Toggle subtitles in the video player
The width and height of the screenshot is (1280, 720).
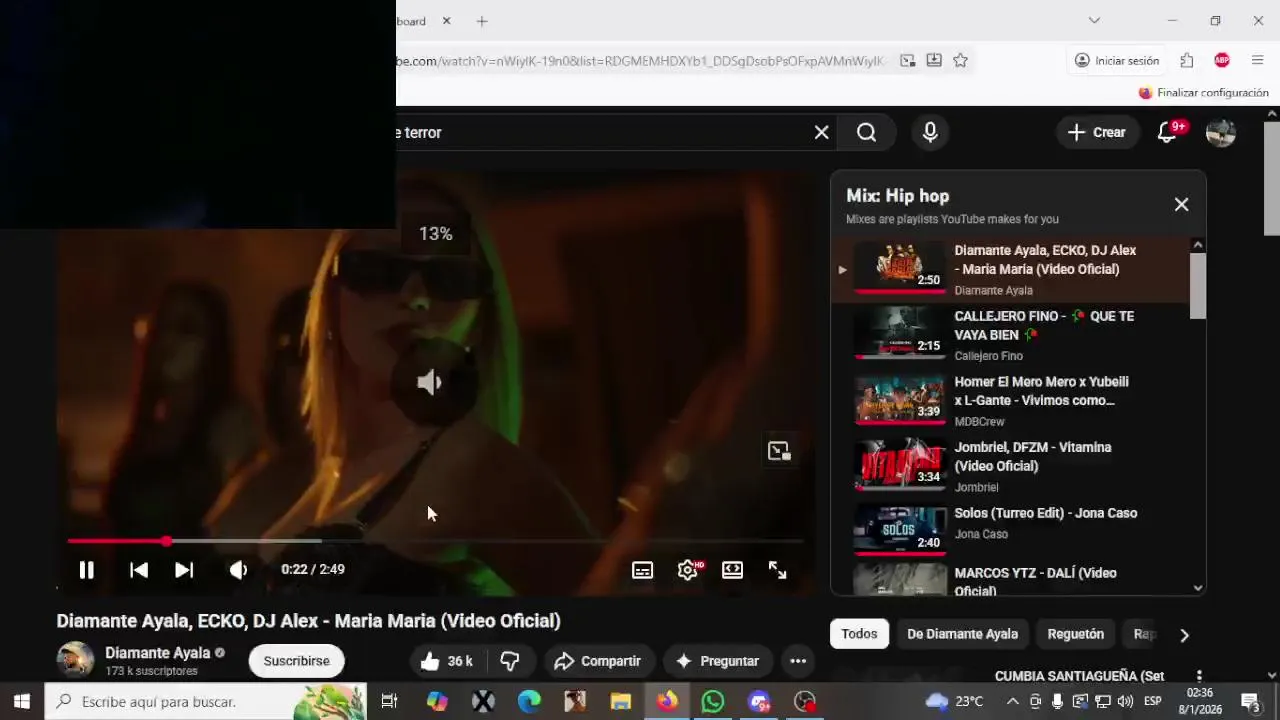tap(642, 570)
